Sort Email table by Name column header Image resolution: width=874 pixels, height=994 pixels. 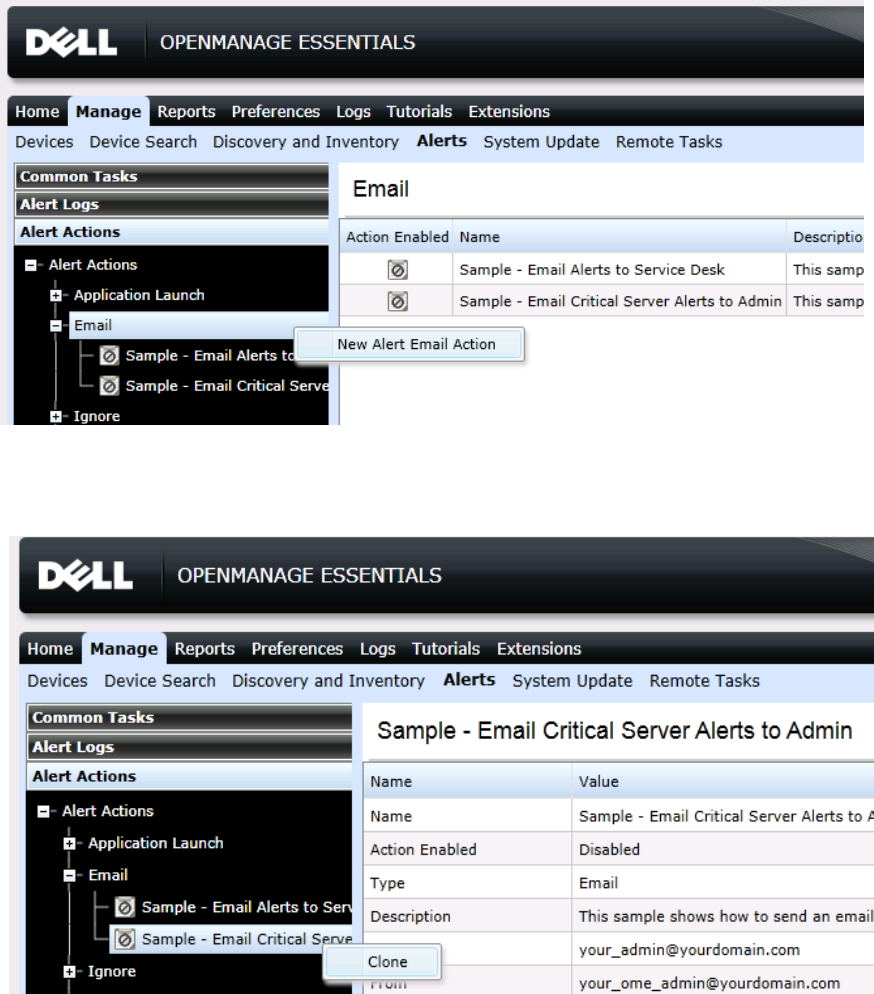[620, 237]
